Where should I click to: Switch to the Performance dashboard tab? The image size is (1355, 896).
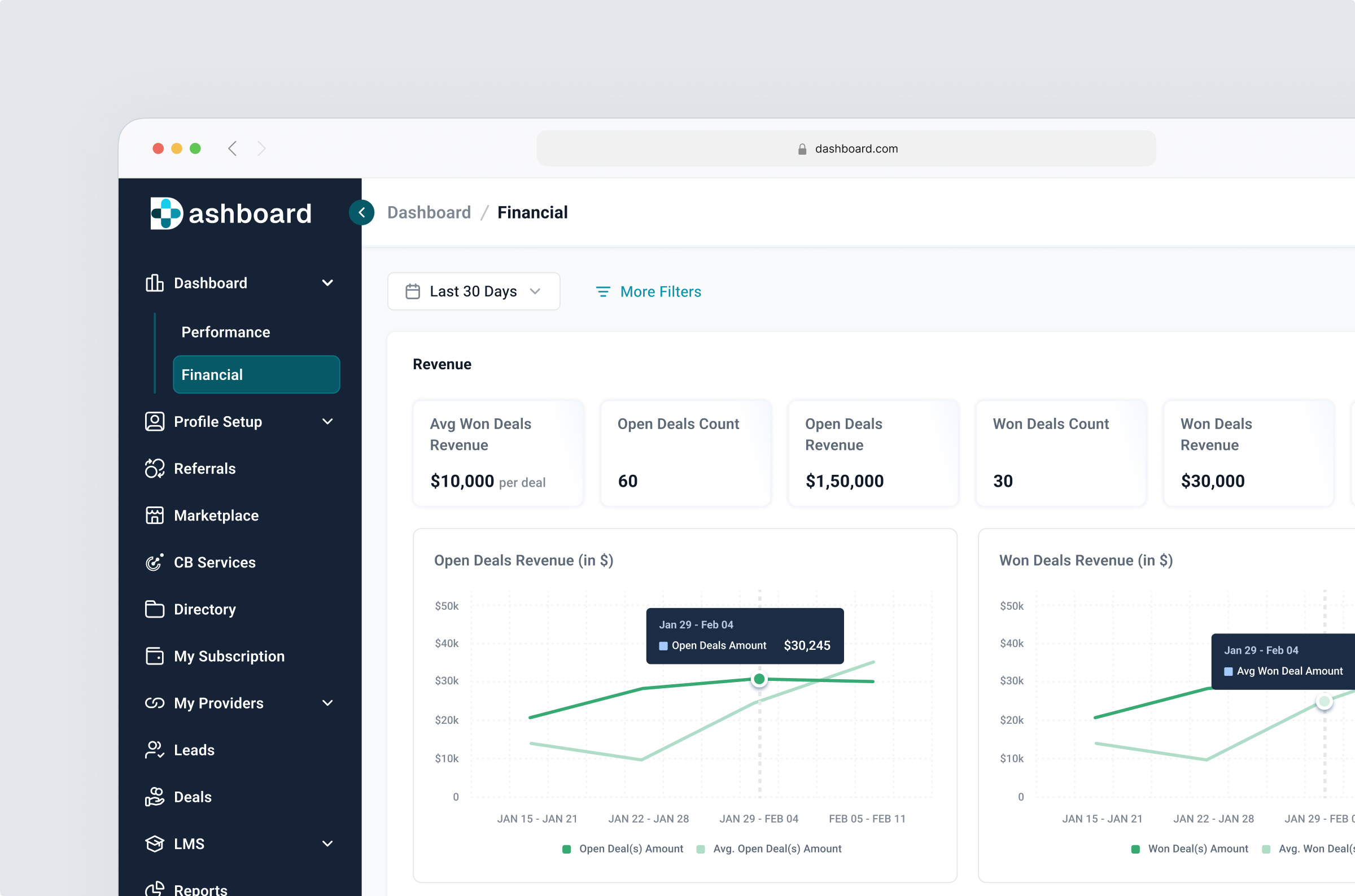[226, 331]
